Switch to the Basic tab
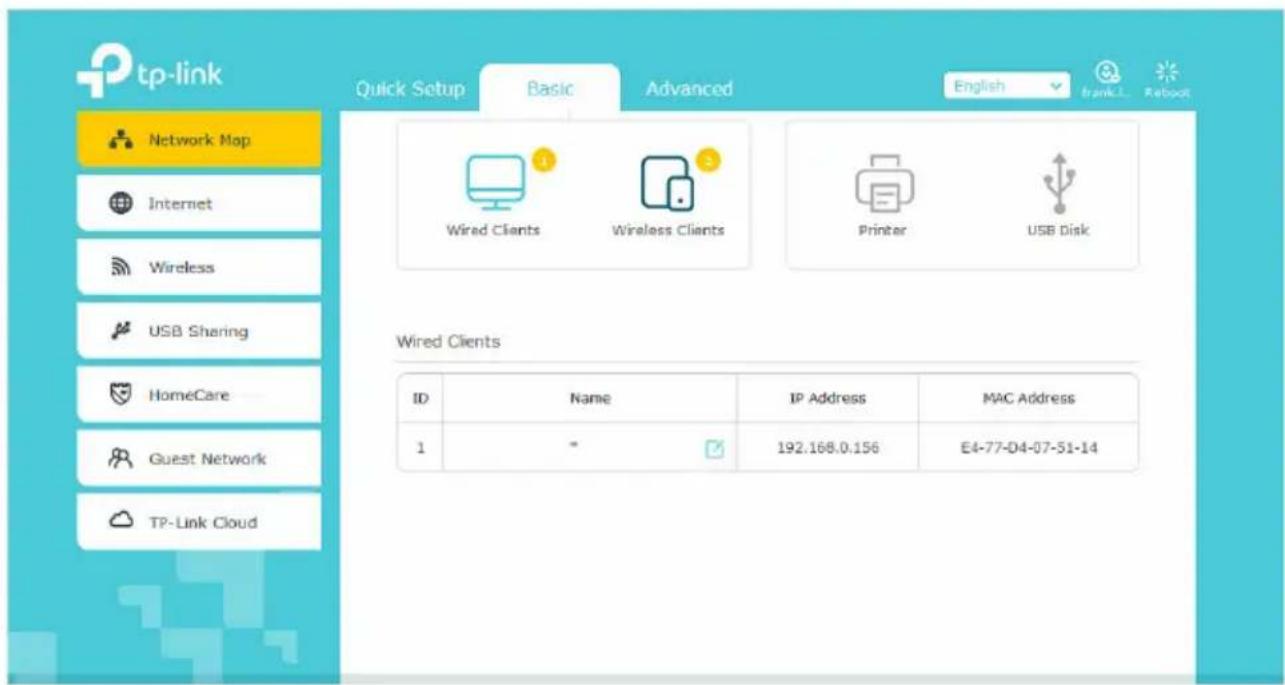This screenshot has width=1285, height=685. (549, 88)
